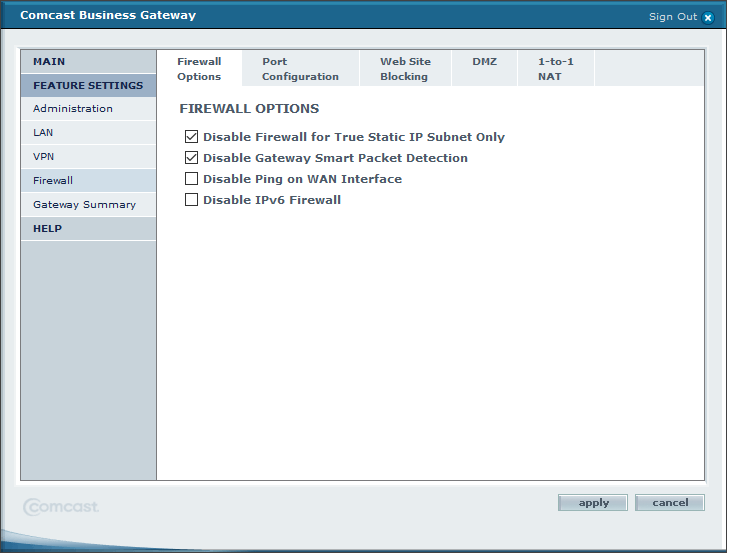Screen dimensions: 729x554
Task: Open Administration settings page
Action: click(x=88, y=109)
